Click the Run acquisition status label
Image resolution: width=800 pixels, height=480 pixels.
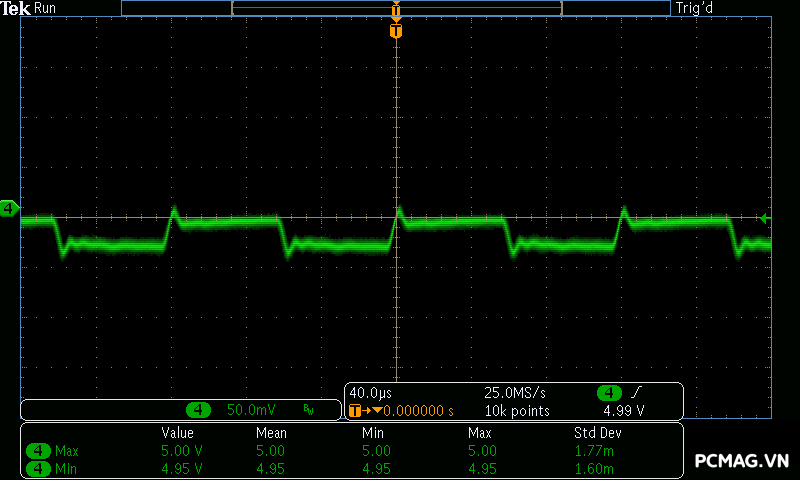click(x=46, y=8)
